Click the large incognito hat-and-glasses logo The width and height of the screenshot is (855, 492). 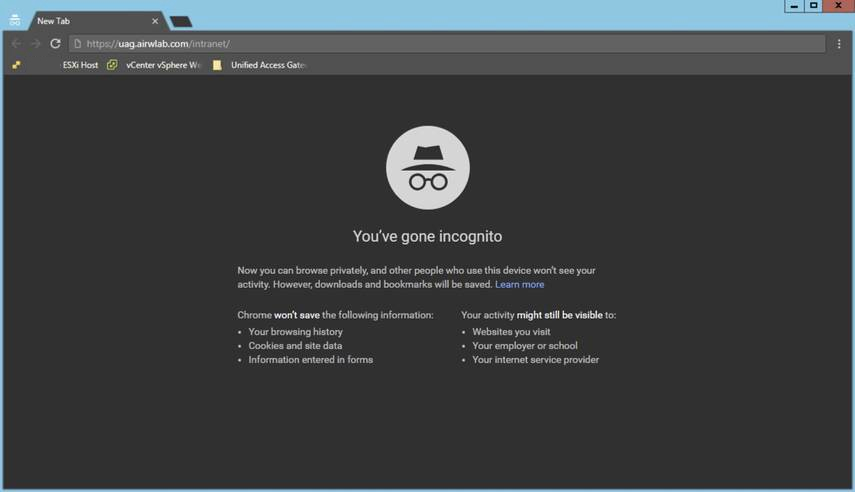[x=428, y=167]
